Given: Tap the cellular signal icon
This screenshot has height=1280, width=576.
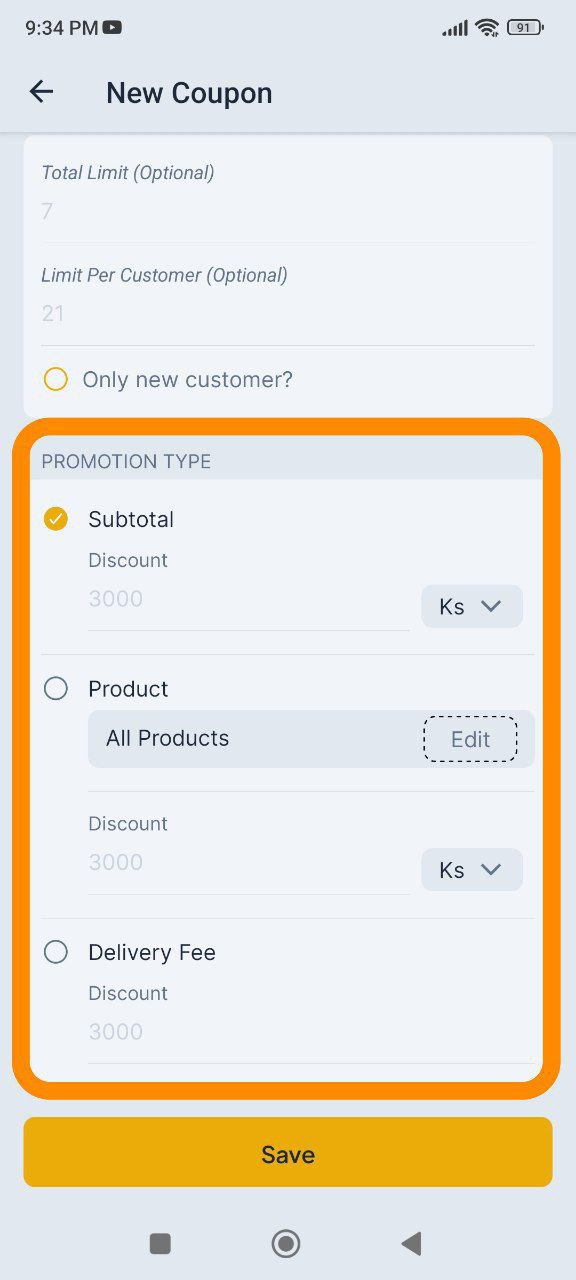Looking at the screenshot, I should click(x=455, y=28).
